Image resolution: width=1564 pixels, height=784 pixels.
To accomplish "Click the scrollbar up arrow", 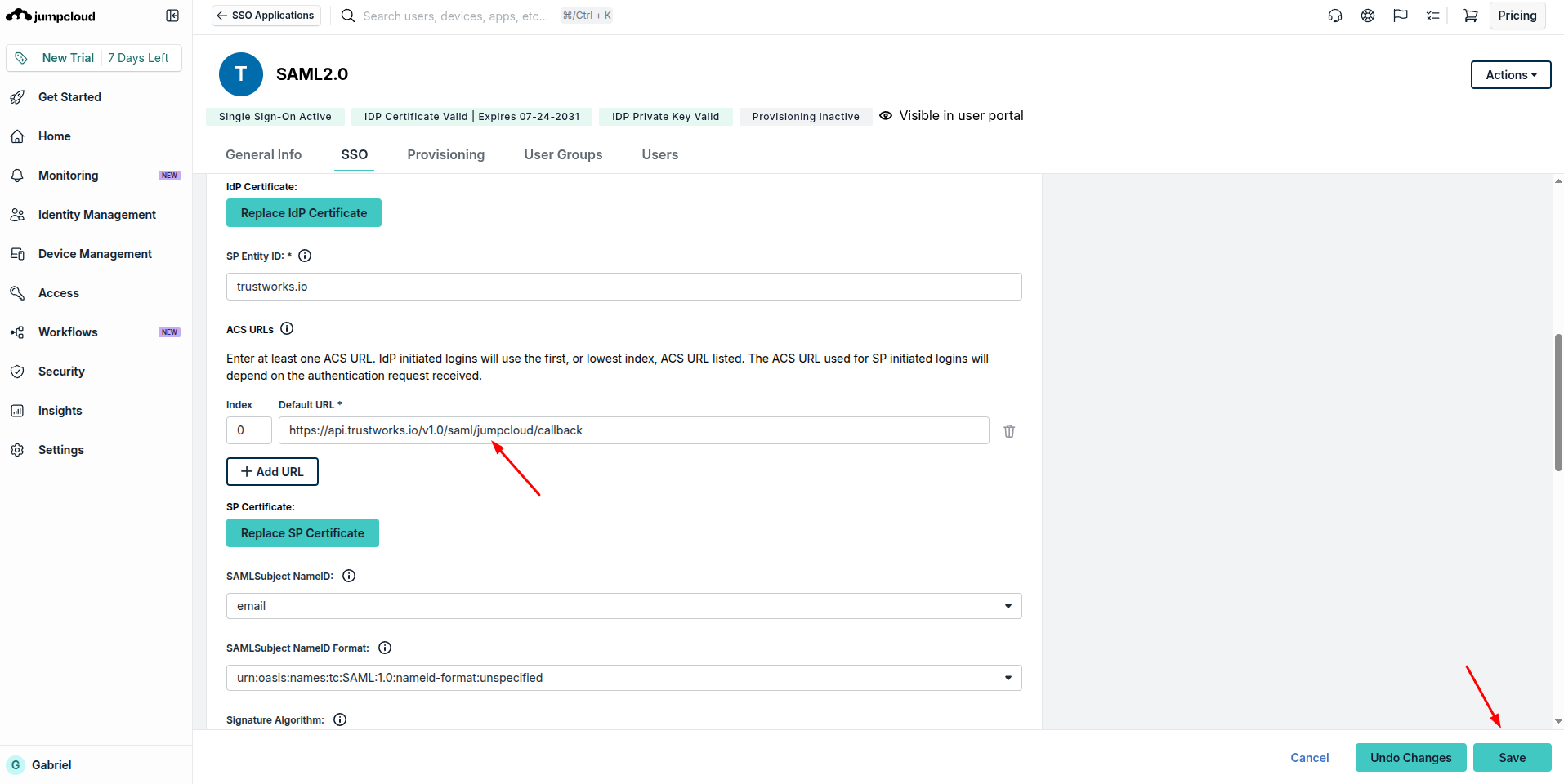I will (1558, 180).
